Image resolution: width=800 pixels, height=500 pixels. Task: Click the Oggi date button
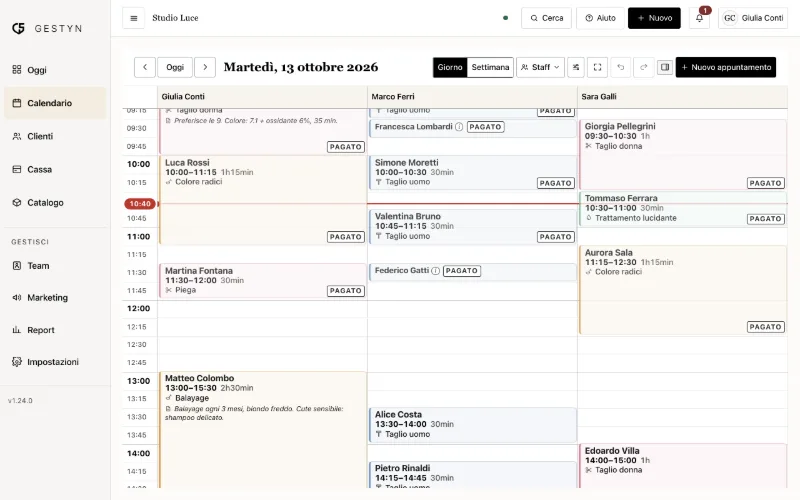tap(175, 67)
